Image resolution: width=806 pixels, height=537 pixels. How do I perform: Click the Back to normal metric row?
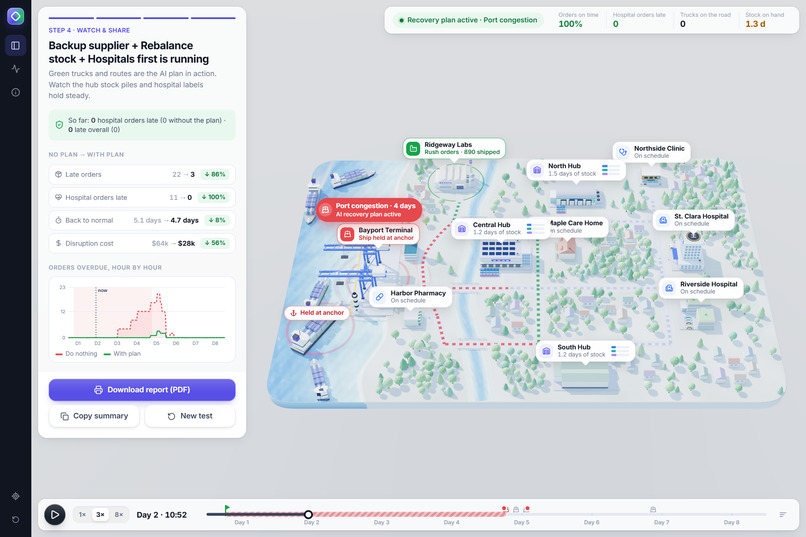pos(142,220)
